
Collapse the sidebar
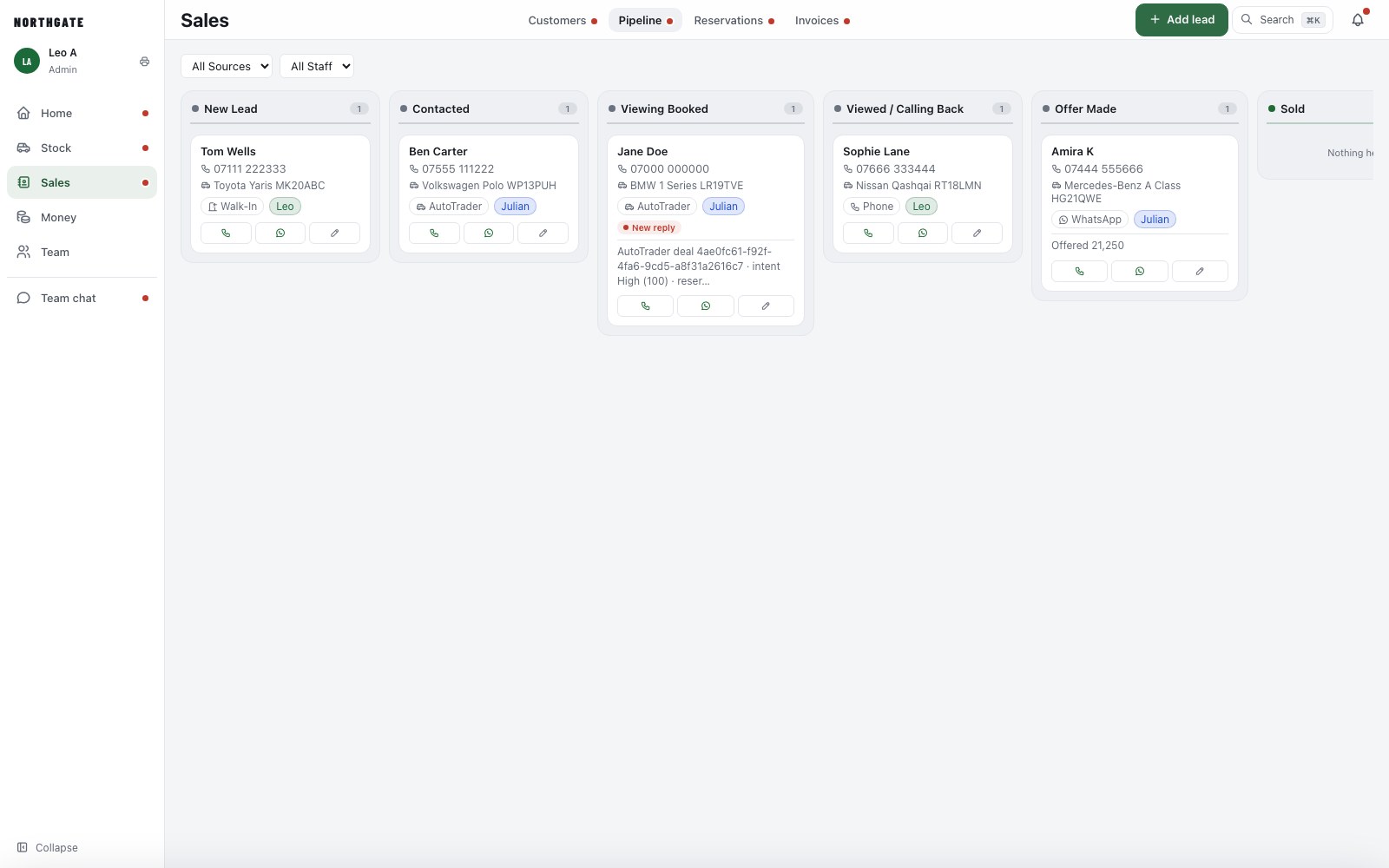[48, 847]
